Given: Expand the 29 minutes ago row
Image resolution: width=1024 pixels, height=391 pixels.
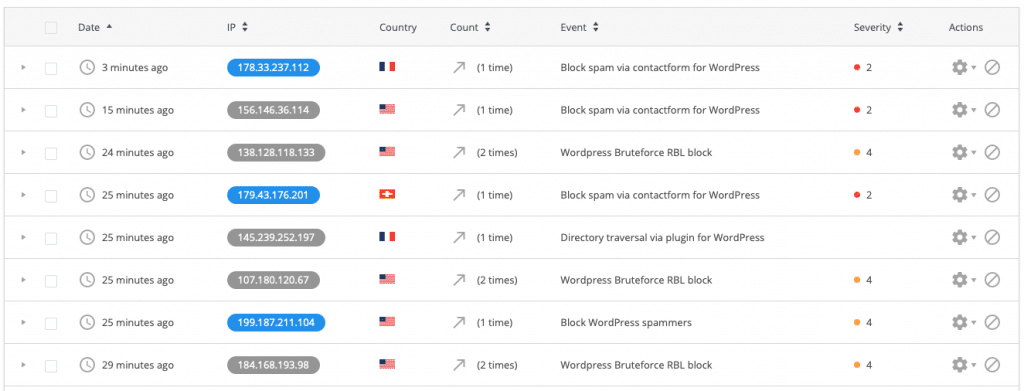Looking at the screenshot, I should pos(24,364).
